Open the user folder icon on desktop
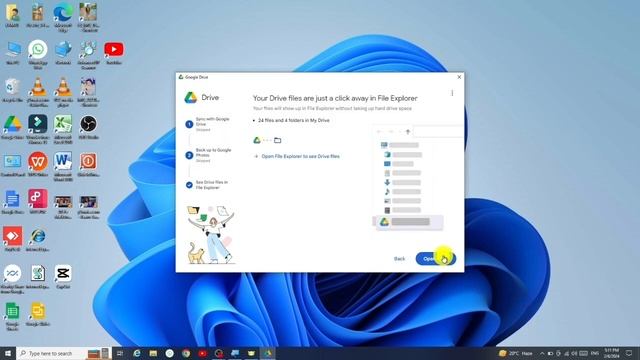Image resolution: width=640 pixels, height=360 pixels. pos(12,16)
